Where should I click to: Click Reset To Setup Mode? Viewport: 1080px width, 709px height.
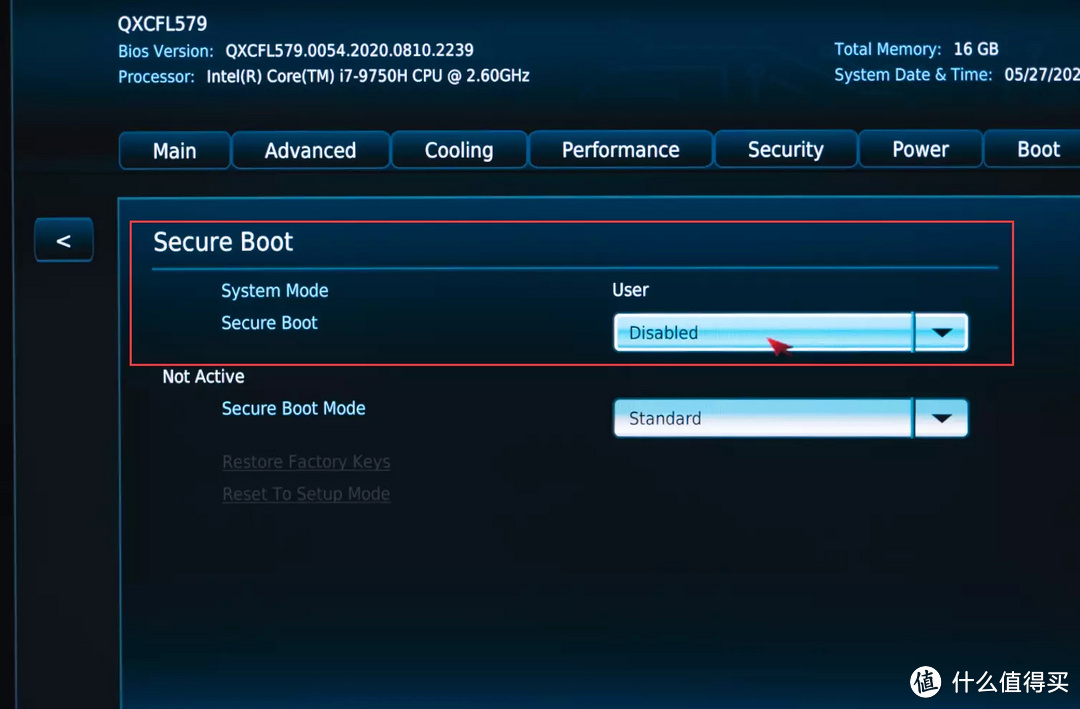click(306, 493)
